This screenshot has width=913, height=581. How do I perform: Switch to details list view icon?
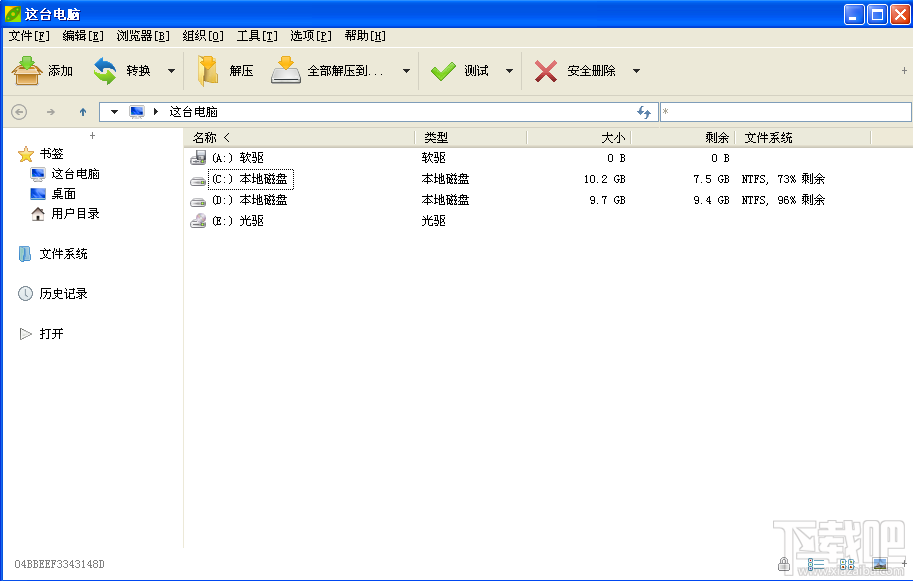[x=816, y=565]
